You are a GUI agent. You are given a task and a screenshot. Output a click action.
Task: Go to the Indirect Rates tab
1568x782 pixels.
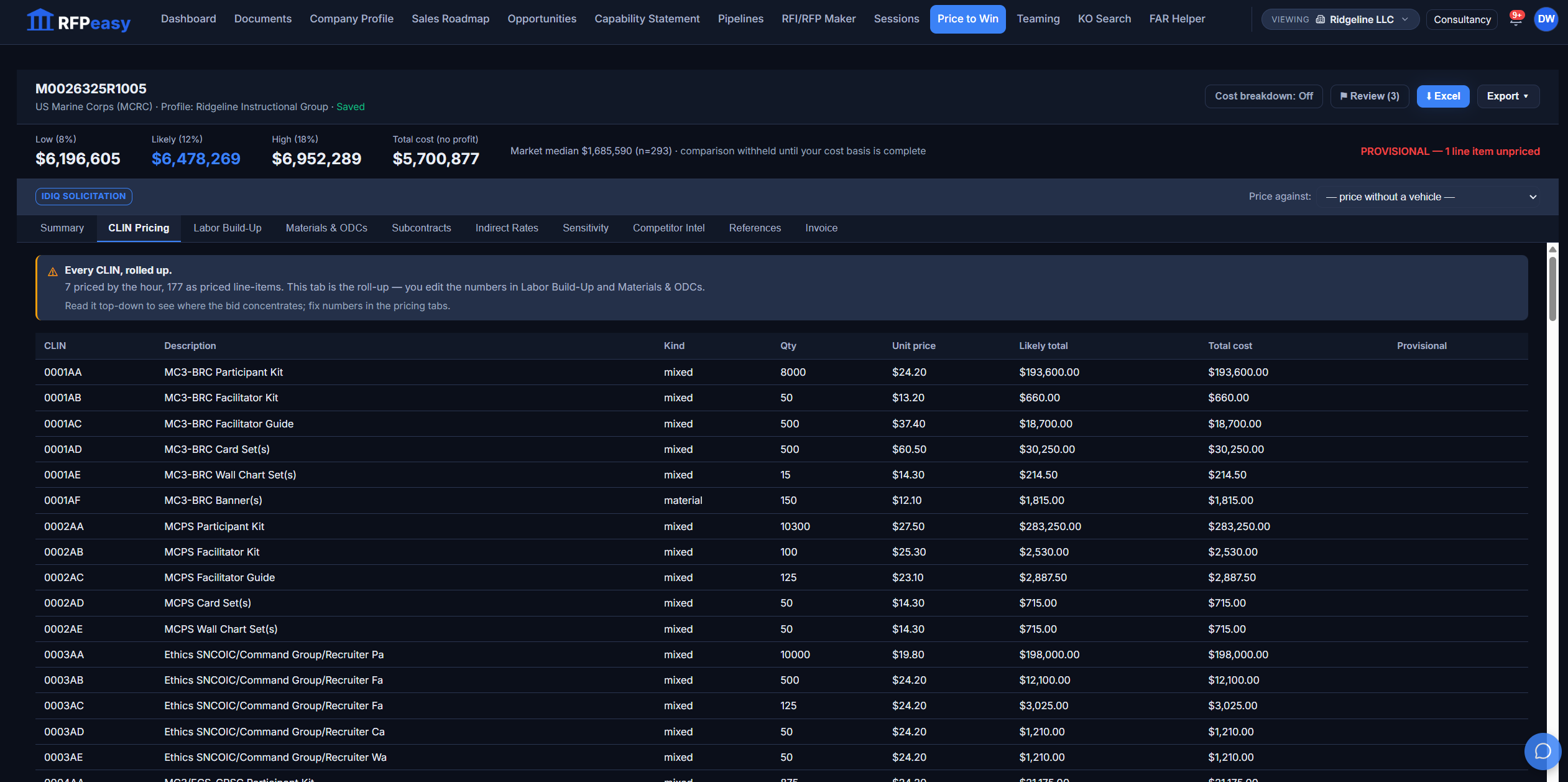(507, 228)
